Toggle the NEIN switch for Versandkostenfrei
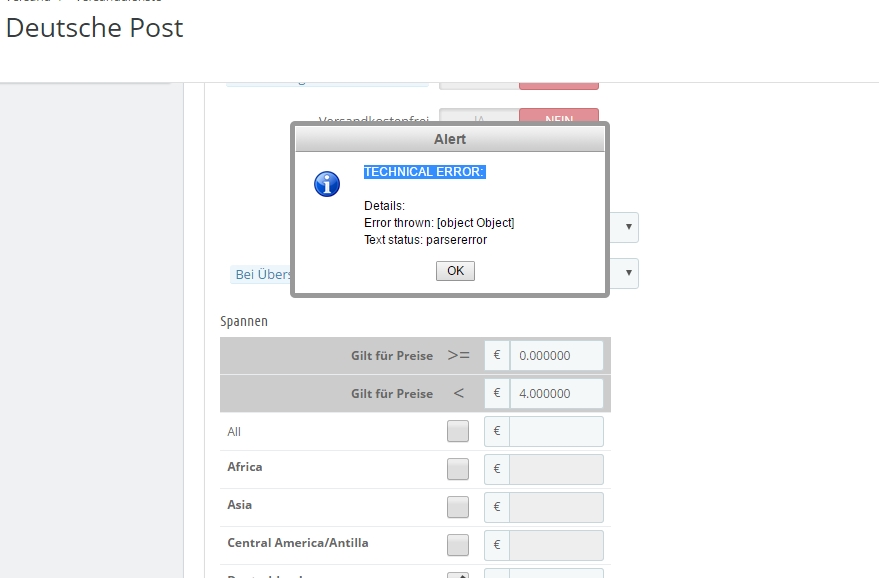Screen dimensions: 879x578 click(559, 116)
